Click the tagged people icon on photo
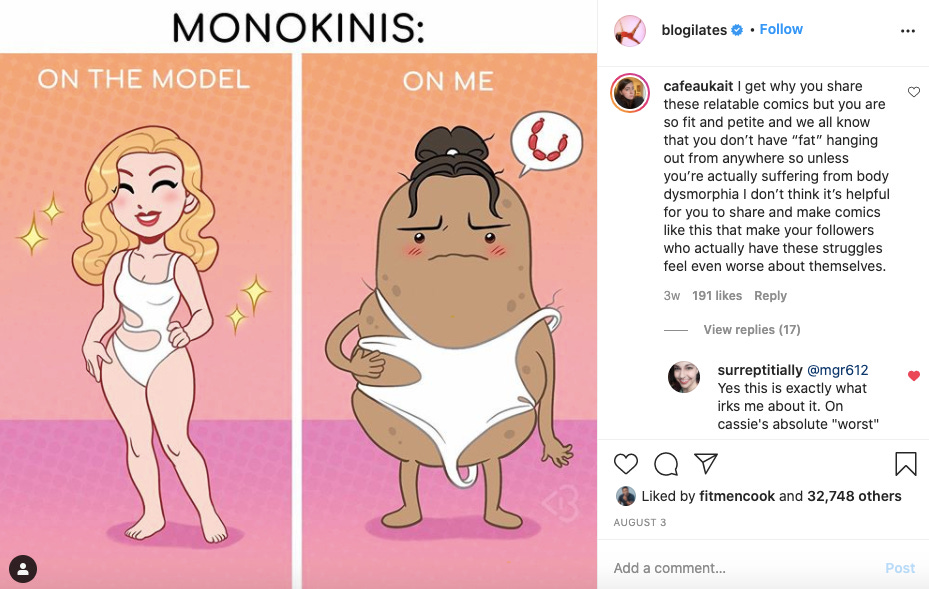Image resolution: width=929 pixels, height=589 pixels. click(23, 569)
